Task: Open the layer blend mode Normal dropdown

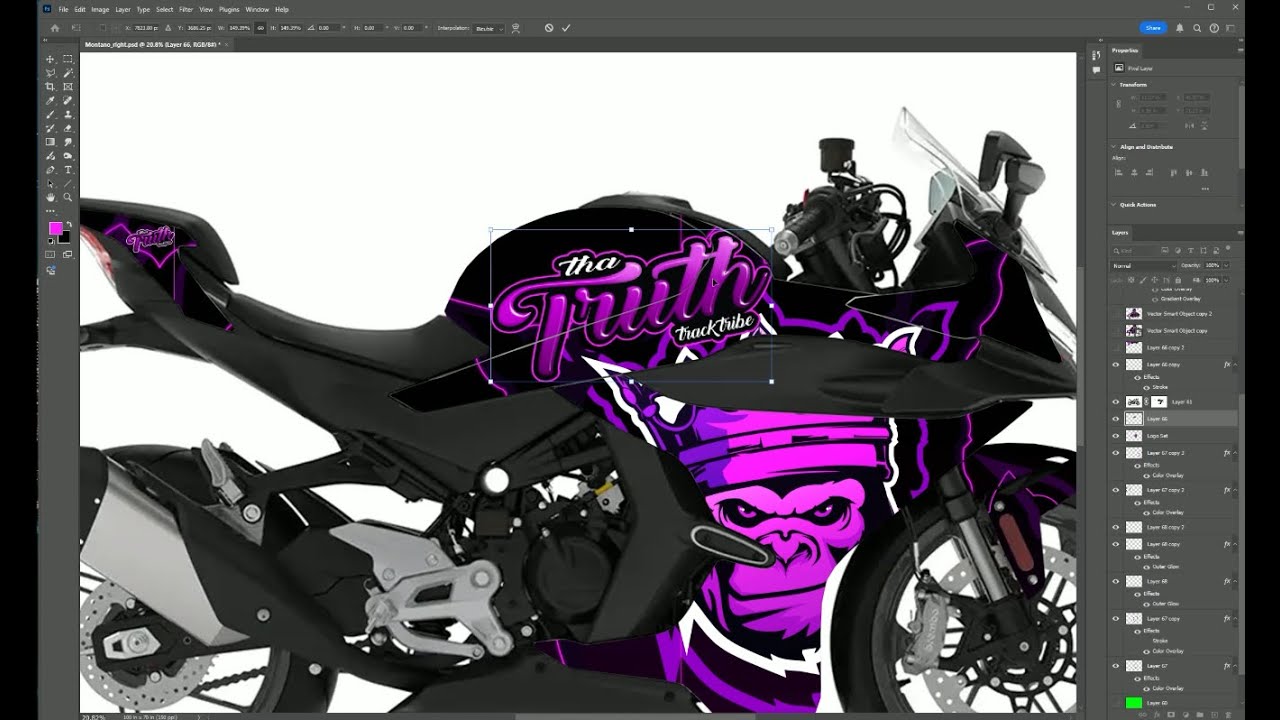Action: tap(1143, 266)
